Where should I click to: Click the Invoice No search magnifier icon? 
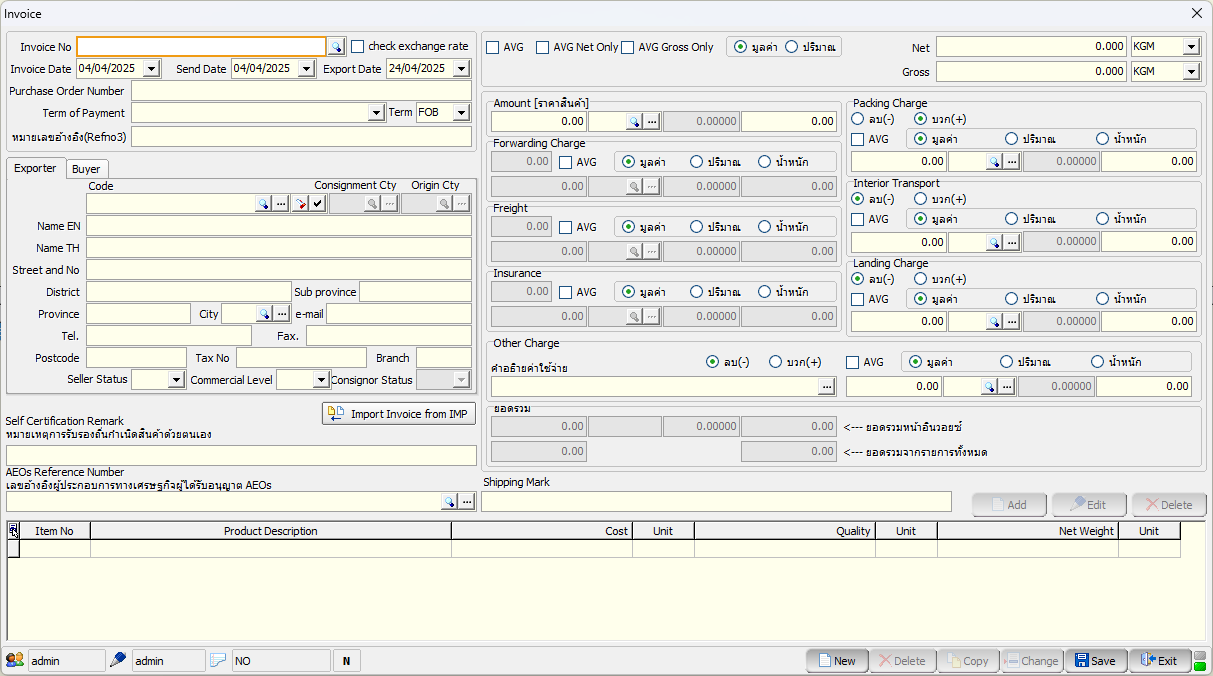coord(337,47)
